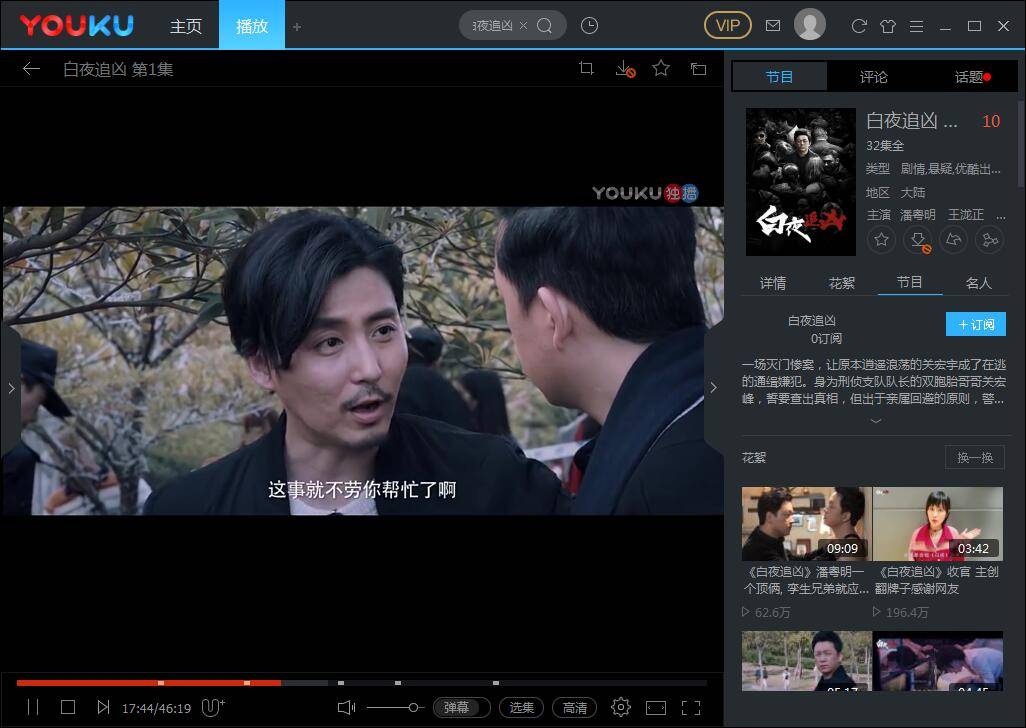Switch to widescreen theater mode icon
Viewport: 1026px width, 728px height.
pos(656,708)
